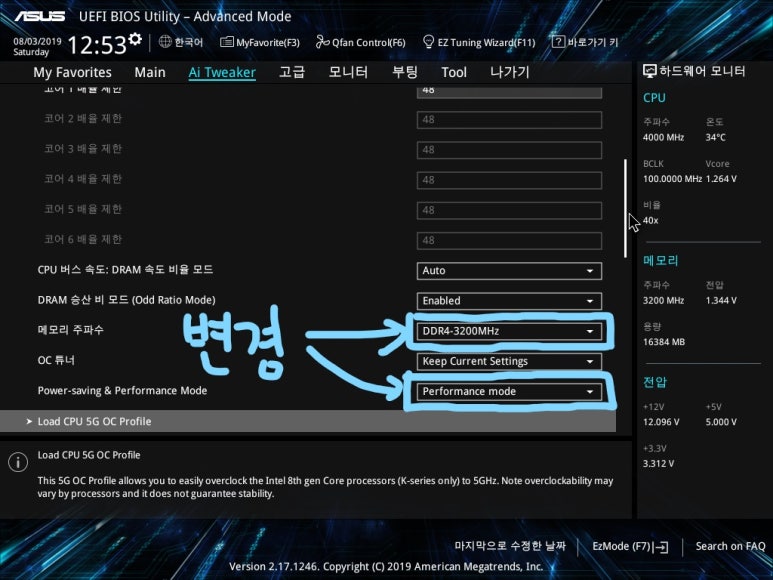Click CPU temperature 34°C value
The height and width of the screenshot is (580, 773).
(x=715, y=137)
